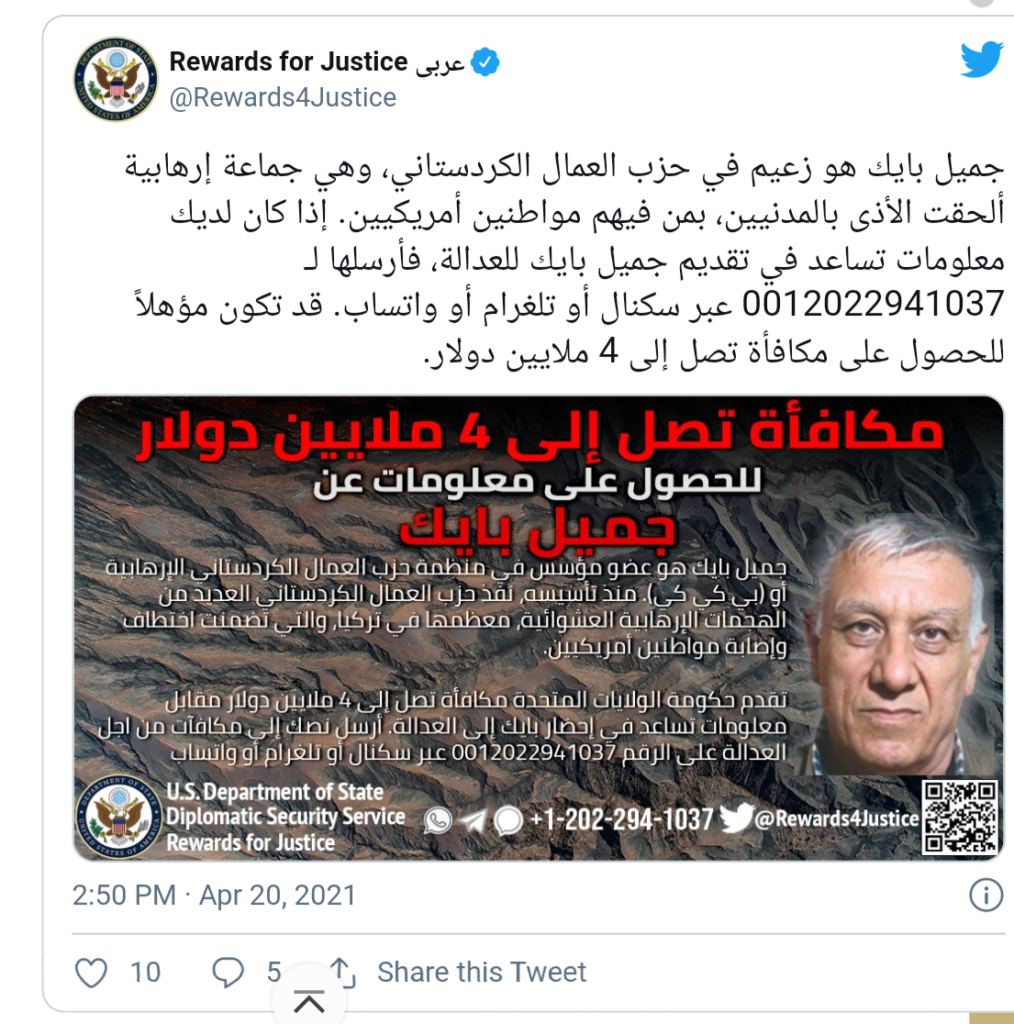Open tweet info circle icon
Viewport: 1014px width, 1024px height.
coord(985,895)
